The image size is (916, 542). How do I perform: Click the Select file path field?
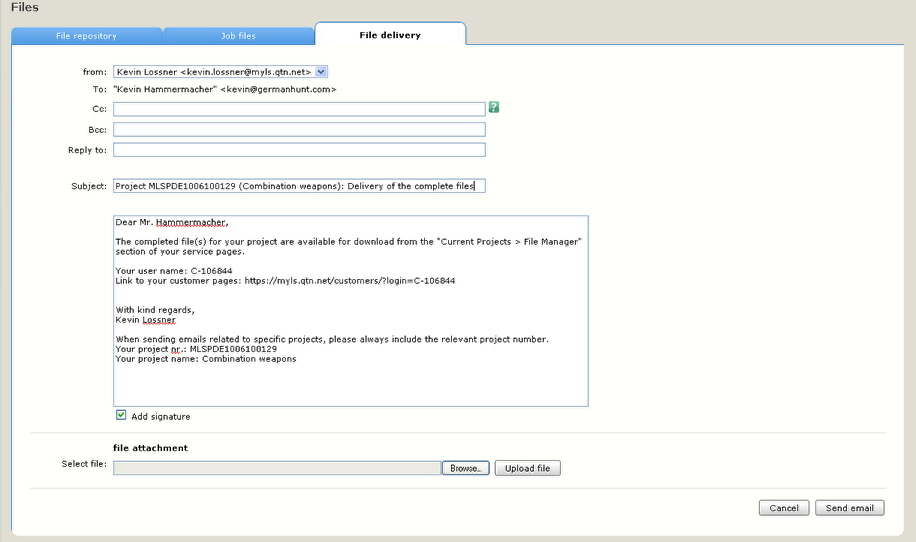tap(277, 468)
